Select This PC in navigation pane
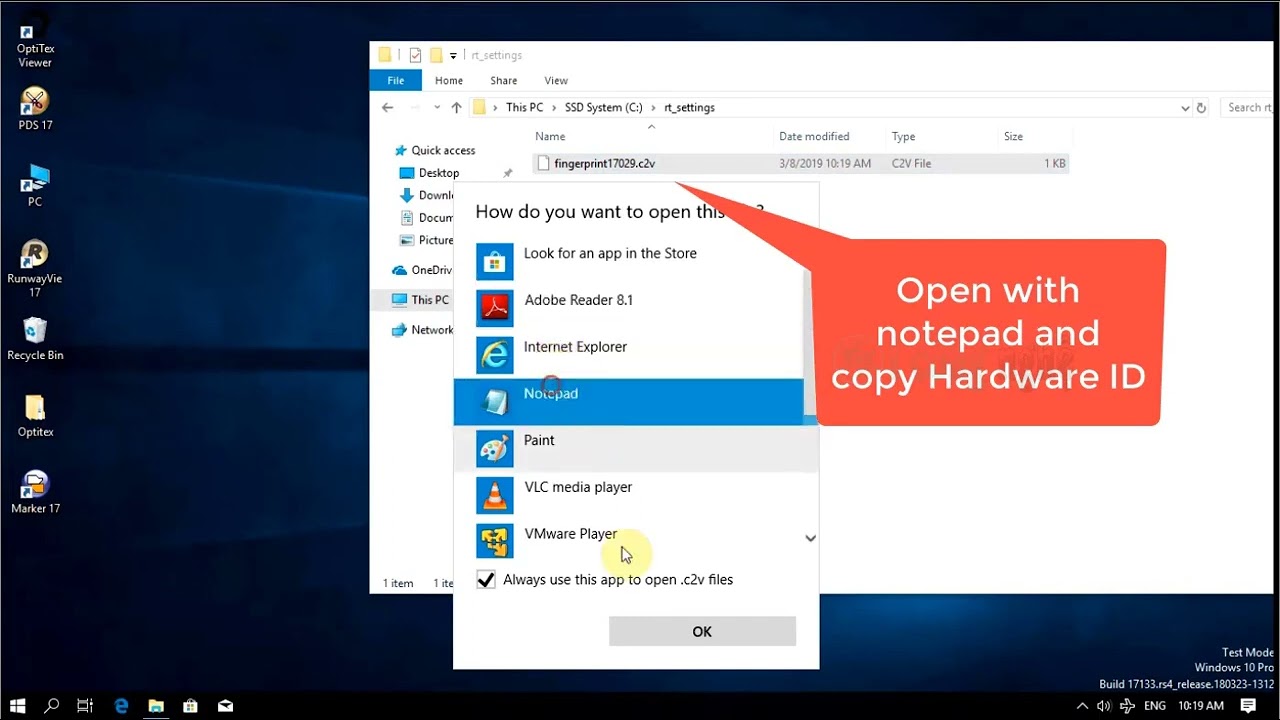 pos(420,300)
